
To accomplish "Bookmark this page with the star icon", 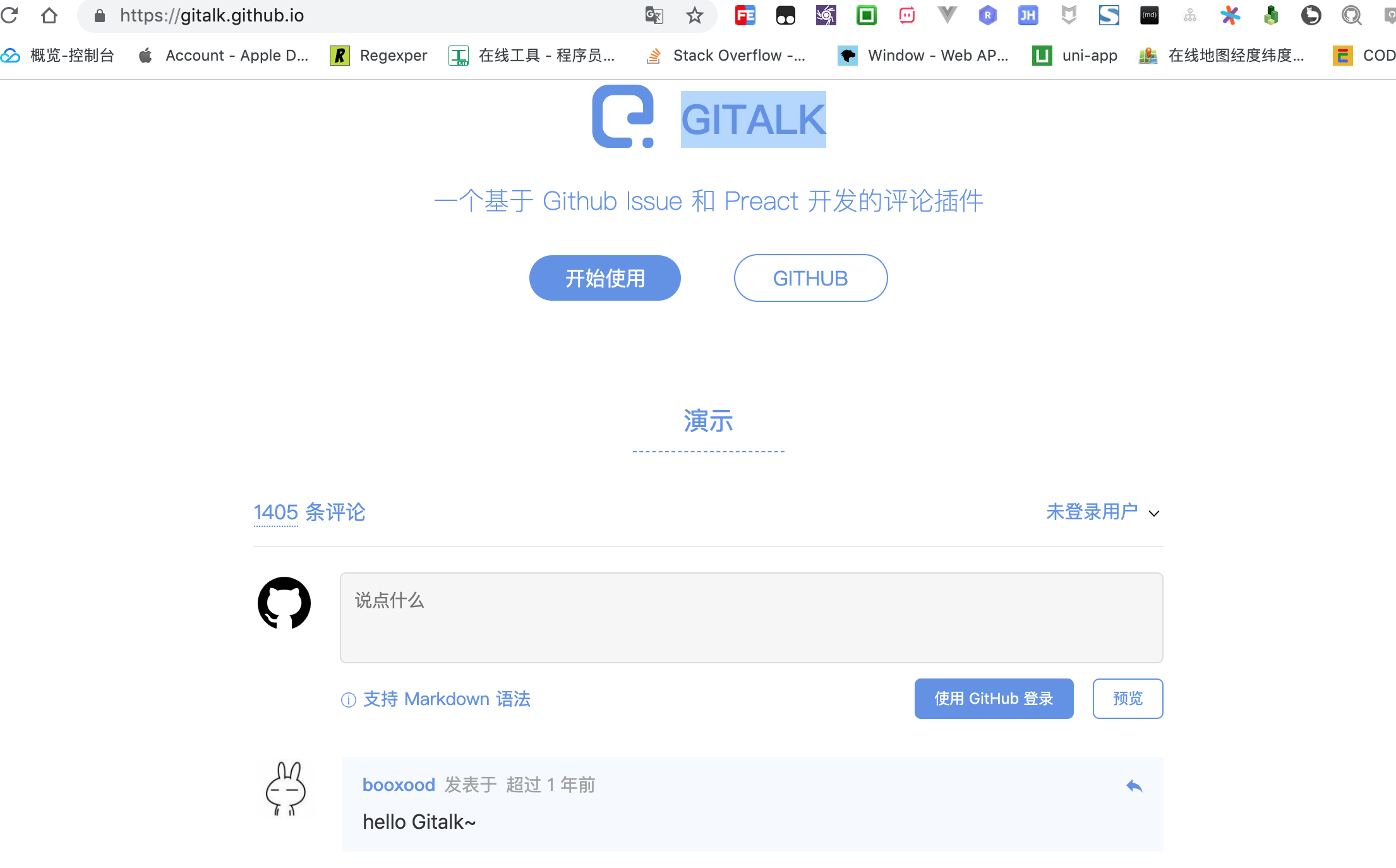I will (694, 15).
